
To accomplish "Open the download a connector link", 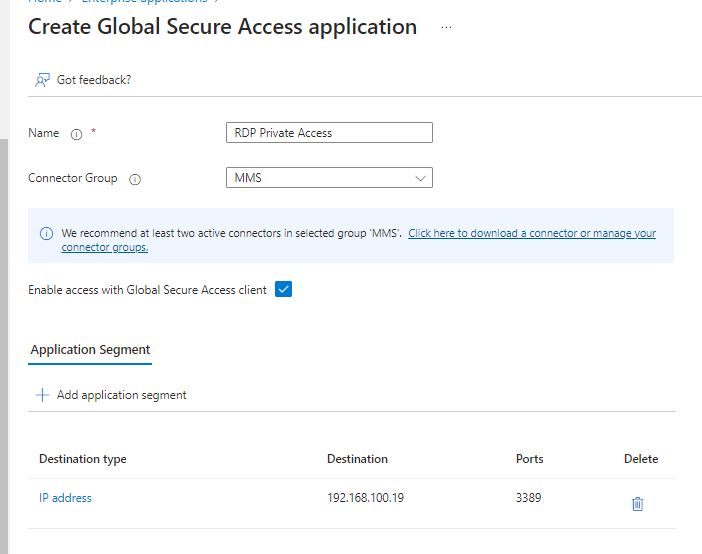I will coord(531,234).
